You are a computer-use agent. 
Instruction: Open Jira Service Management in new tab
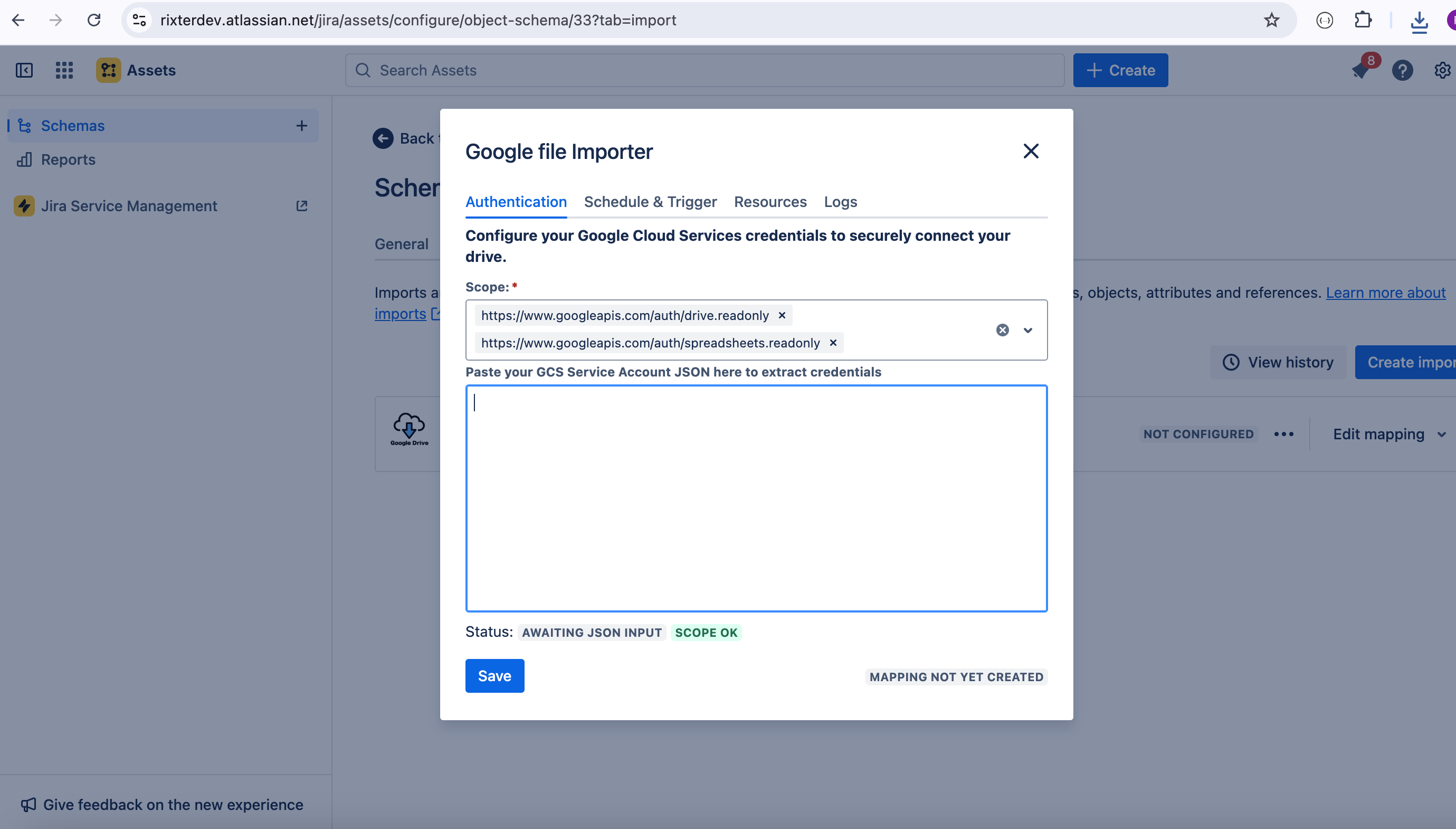[x=301, y=205]
